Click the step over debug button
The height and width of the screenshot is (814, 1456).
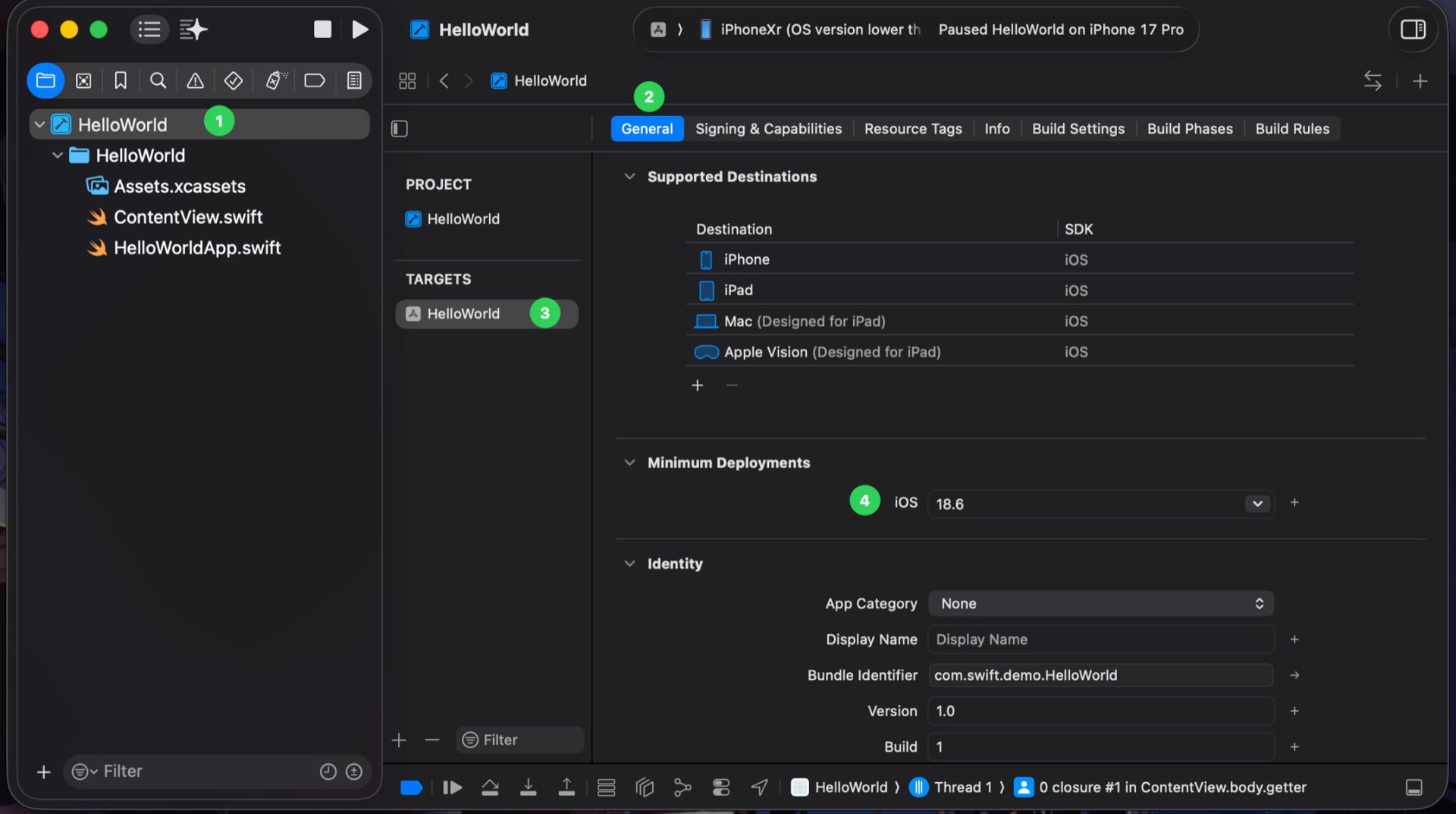[490, 787]
